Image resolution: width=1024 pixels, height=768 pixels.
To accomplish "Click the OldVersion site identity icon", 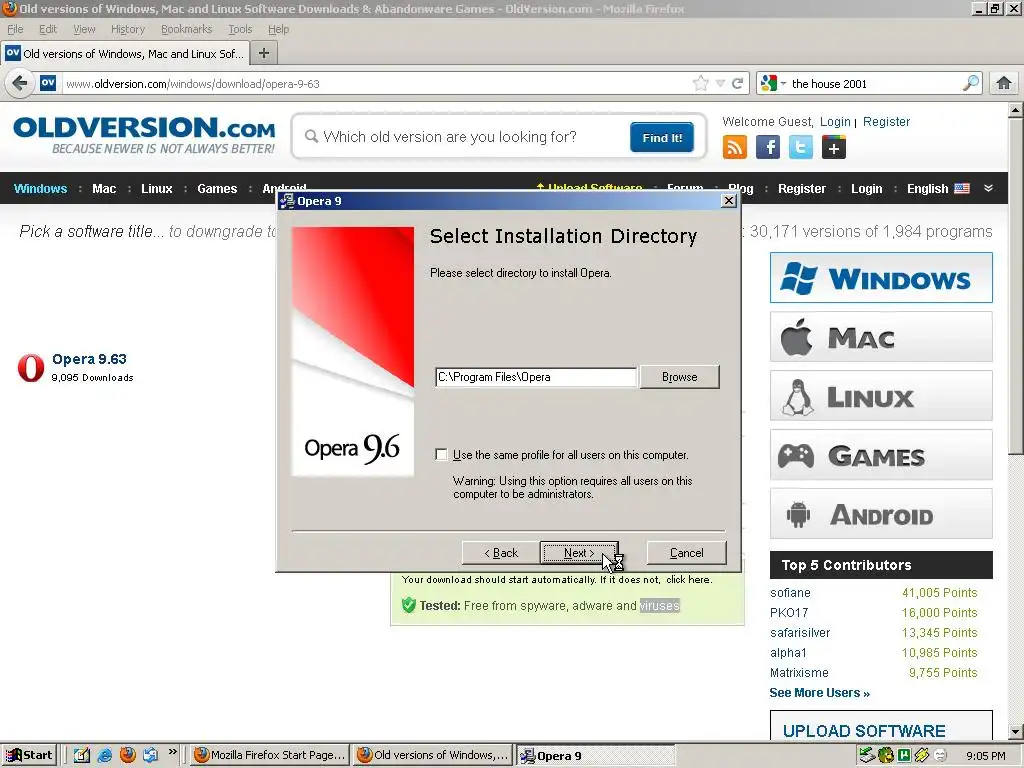I will (x=48, y=83).
